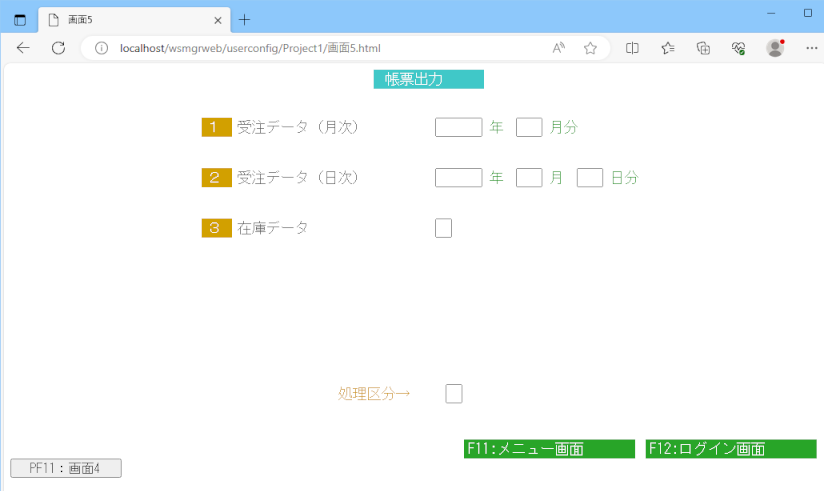The image size is (824, 491).
Task: Open Browser essentials heart icon
Action: [738, 48]
